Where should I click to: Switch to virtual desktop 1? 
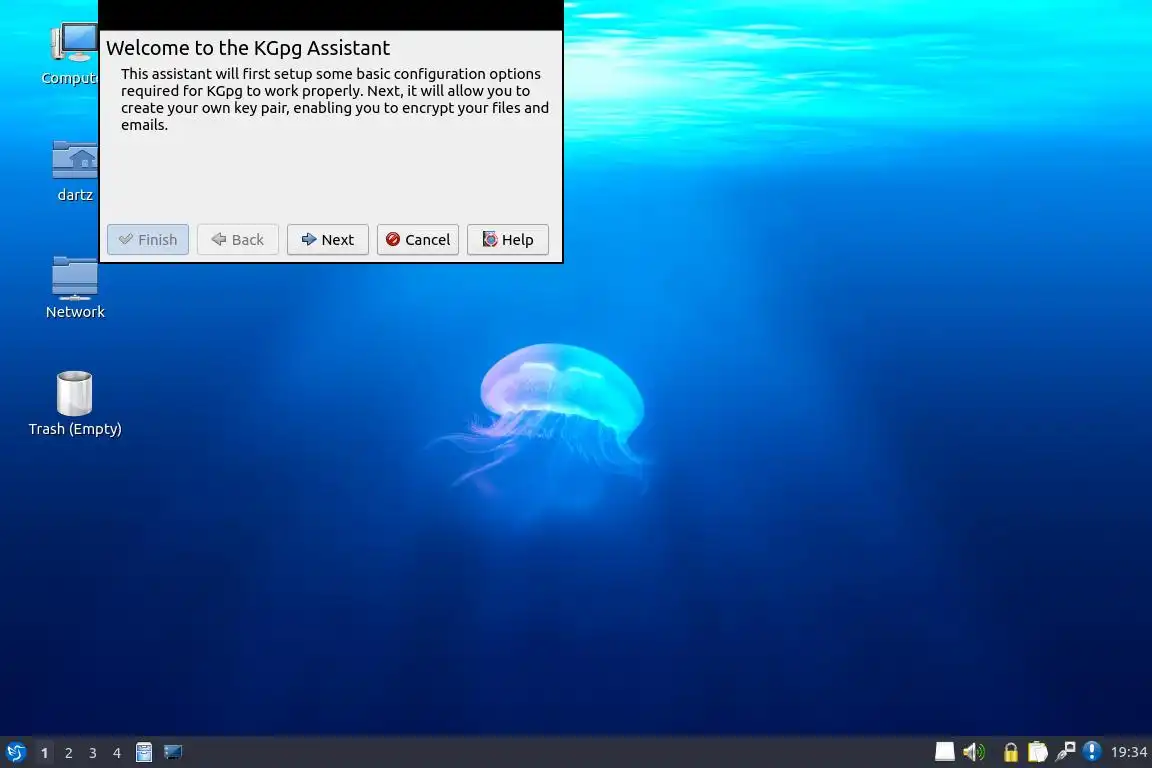(x=45, y=753)
